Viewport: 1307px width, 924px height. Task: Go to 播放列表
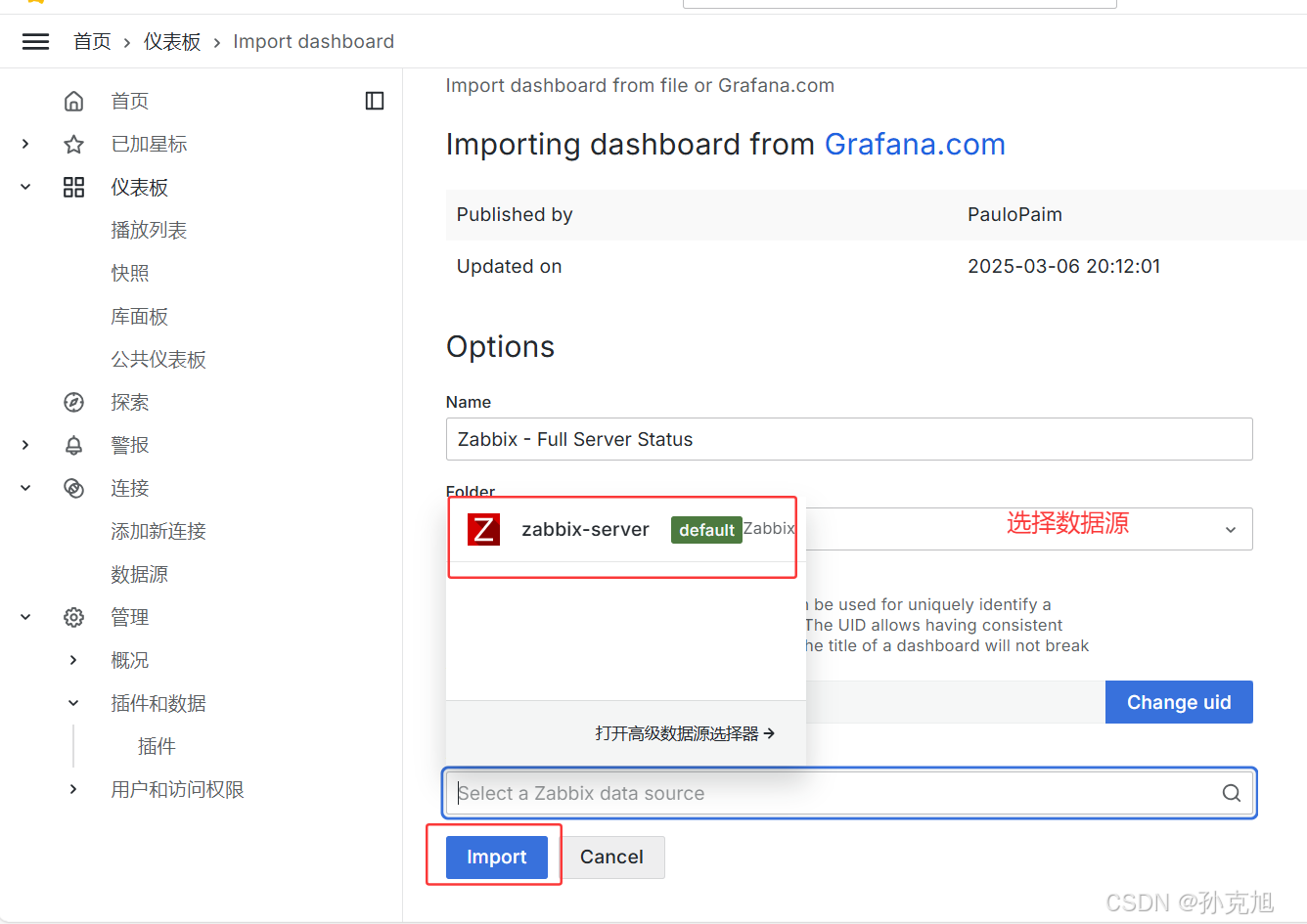[149, 230]
